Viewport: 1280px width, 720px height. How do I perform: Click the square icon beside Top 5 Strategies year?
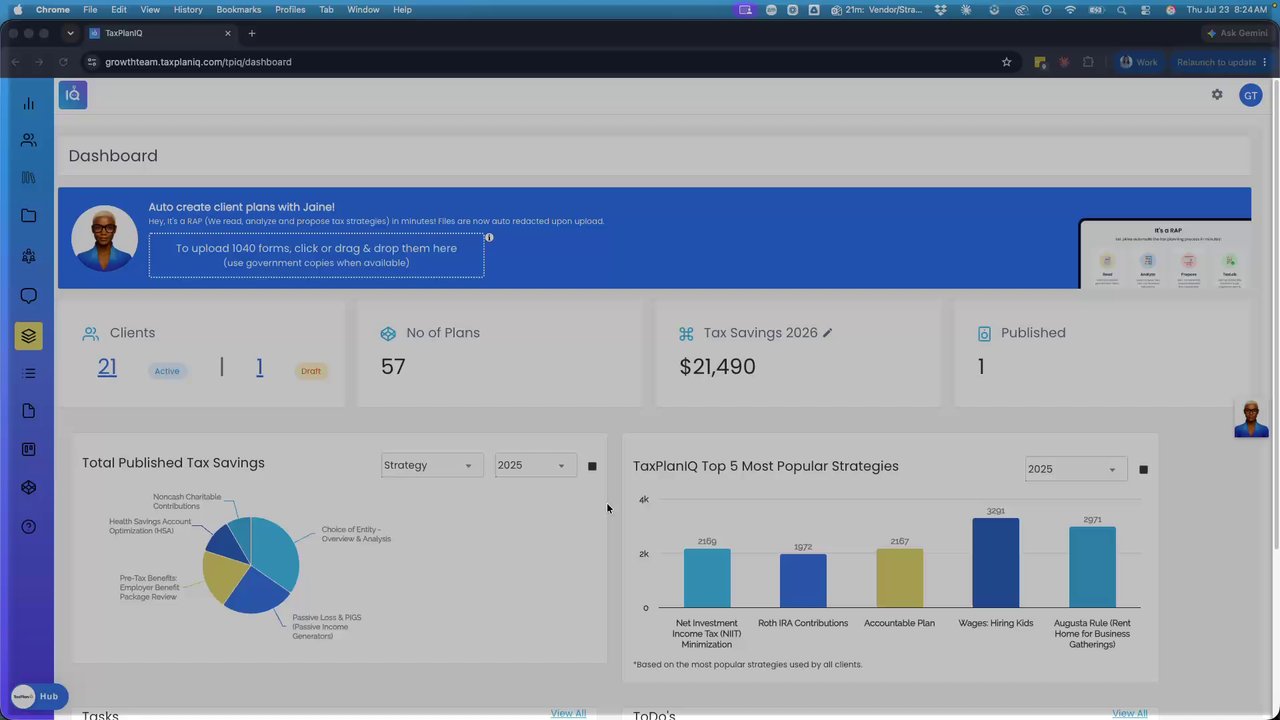point(1143,470)
